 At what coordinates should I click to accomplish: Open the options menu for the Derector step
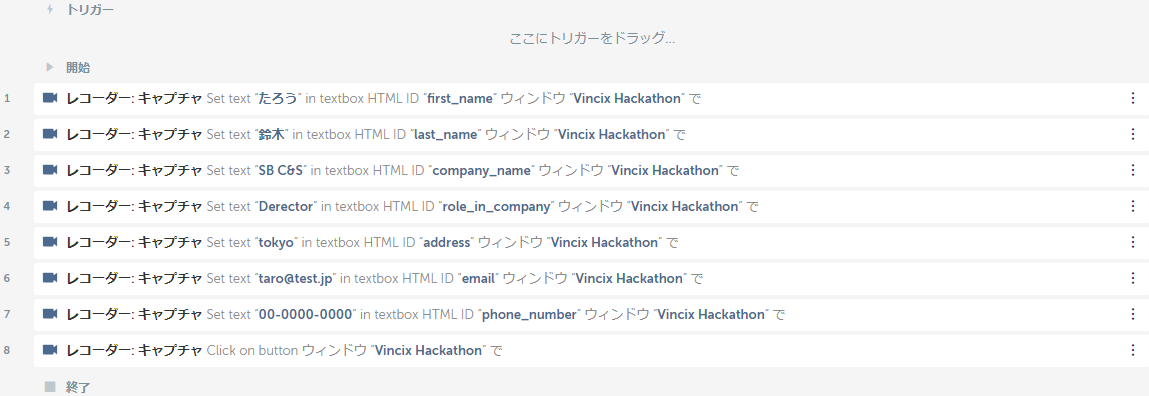pos(1133,206)
